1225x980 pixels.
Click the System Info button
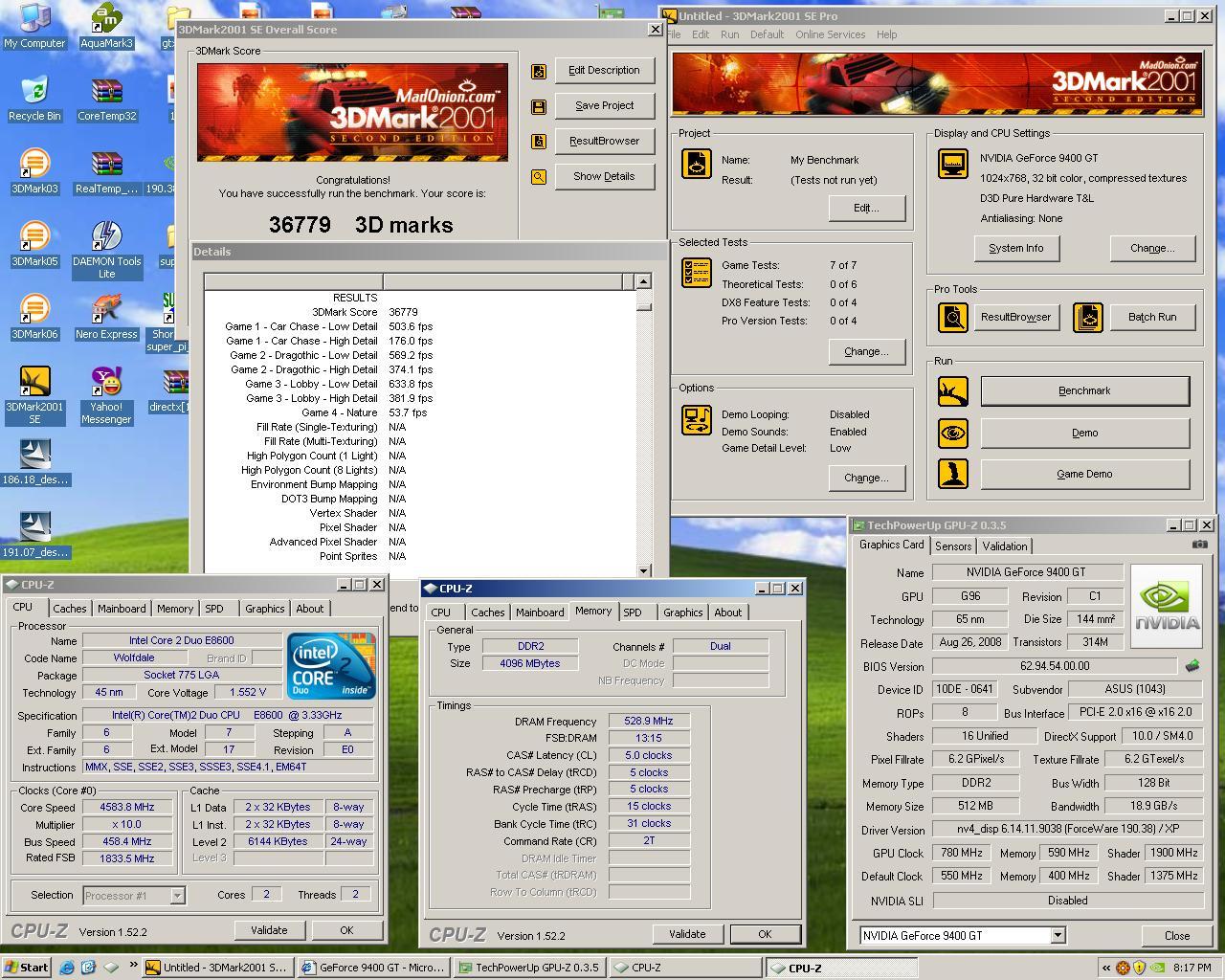(x=1016, y=249)
